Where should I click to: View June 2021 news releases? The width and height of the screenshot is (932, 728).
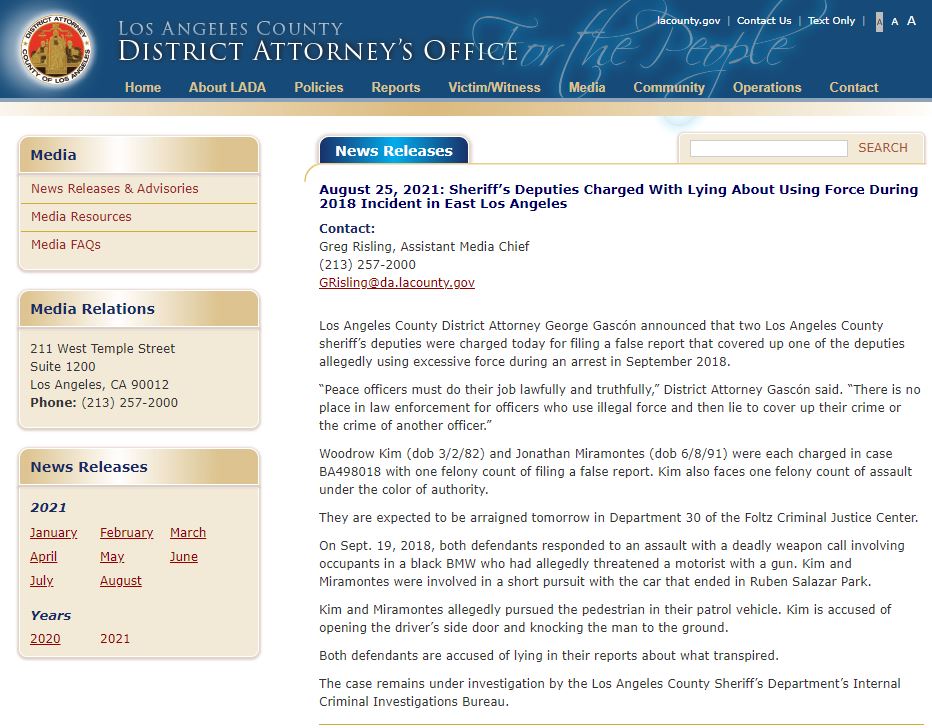(x=184, y=557)
